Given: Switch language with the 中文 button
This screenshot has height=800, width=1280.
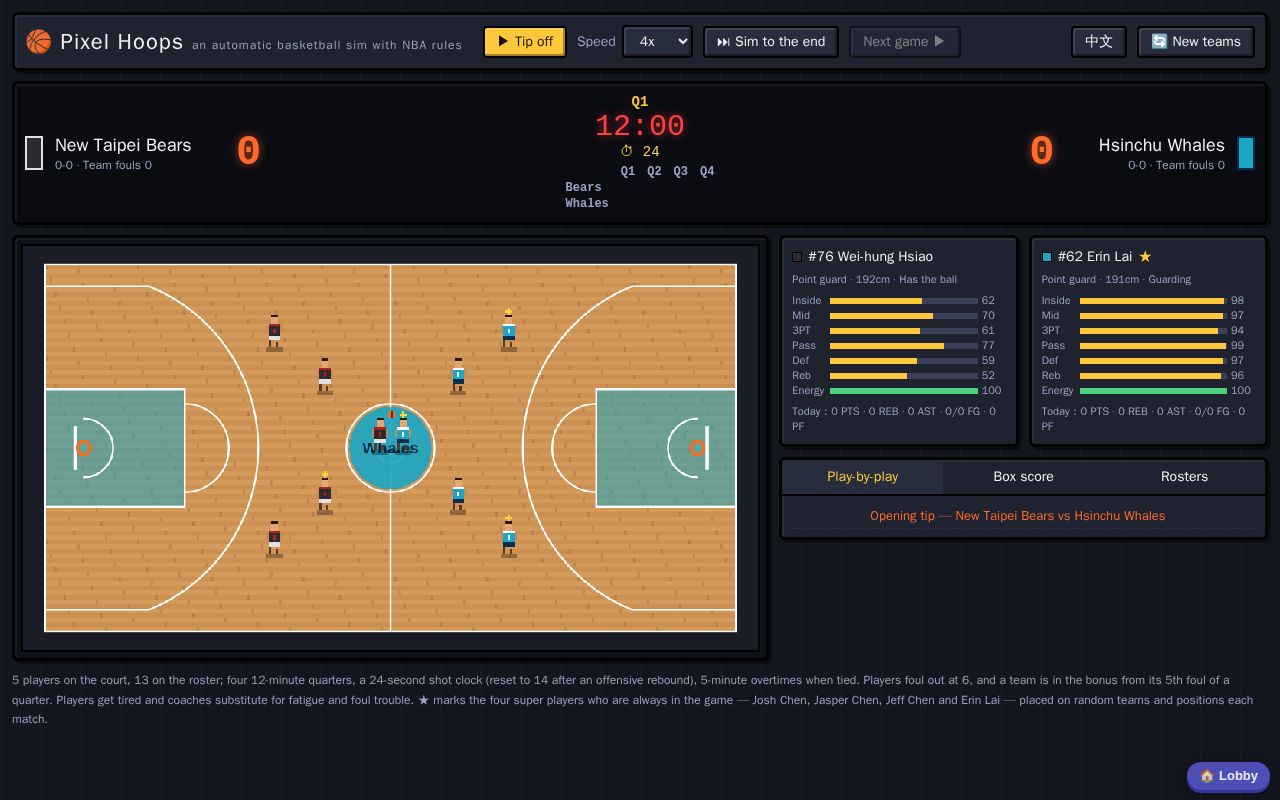Looking at the screenshot, I should (x=1099, y=42).
